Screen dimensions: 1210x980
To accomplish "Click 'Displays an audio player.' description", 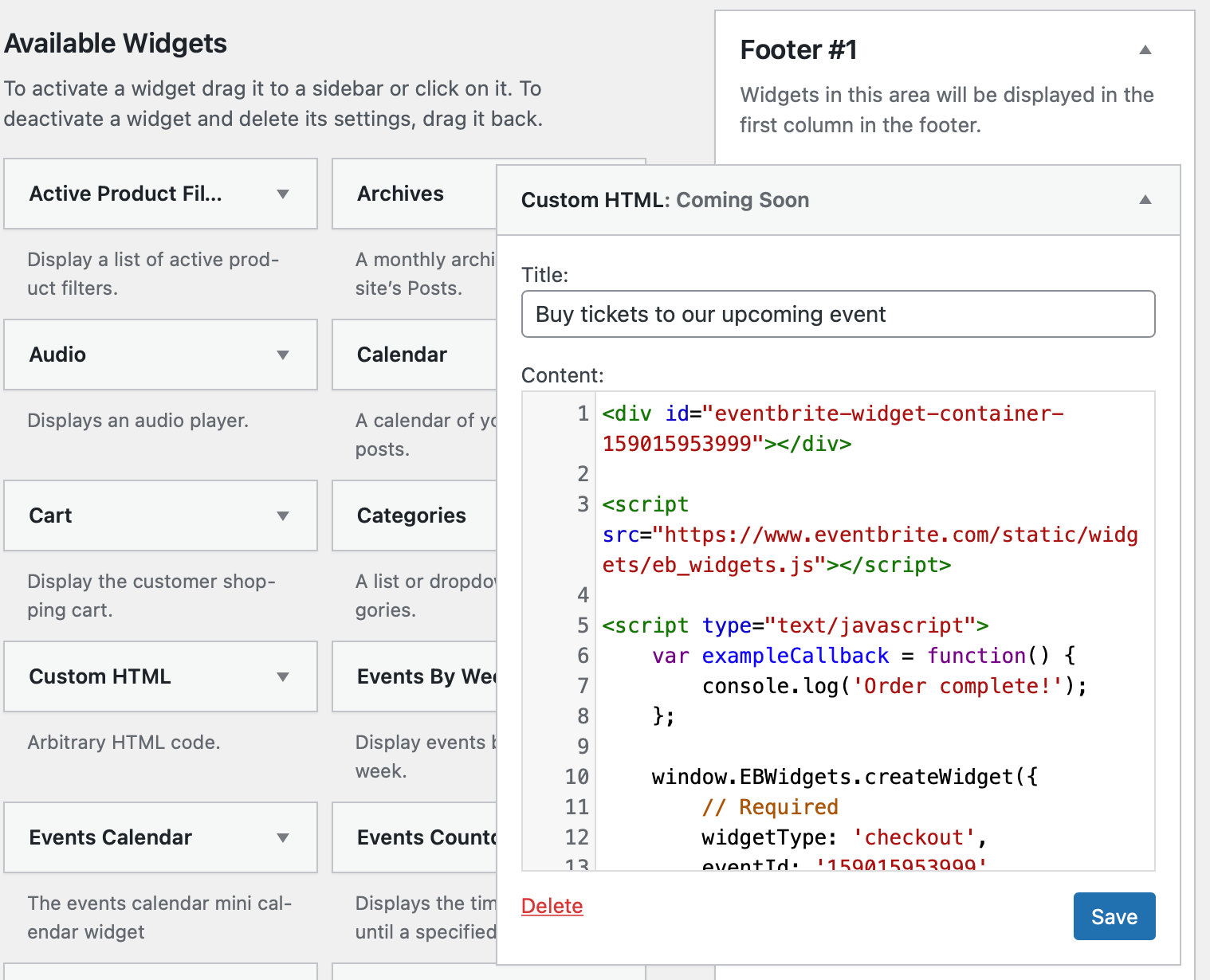I will 138,420.
